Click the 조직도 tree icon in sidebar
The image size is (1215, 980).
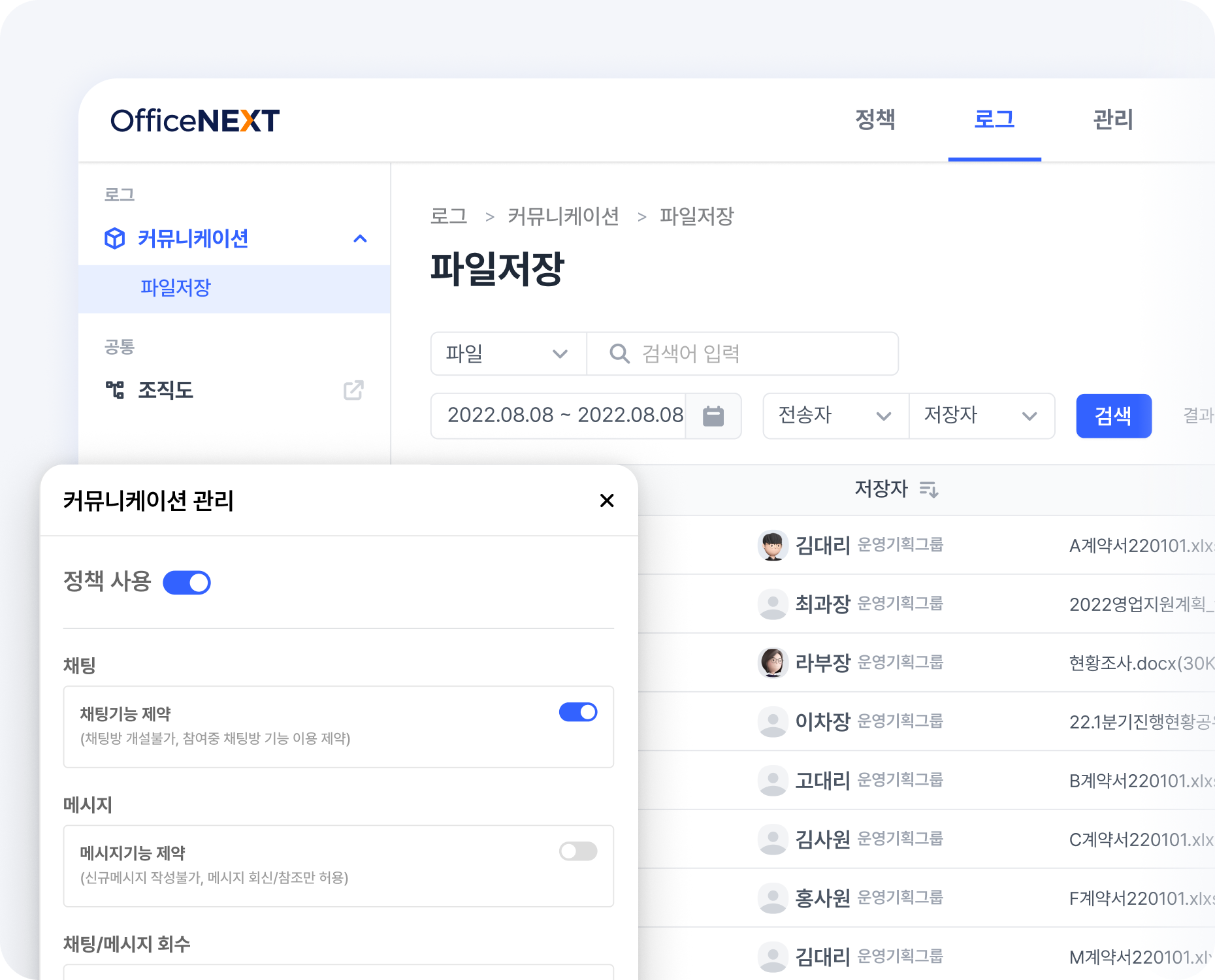pyautogui.click(x=115, y=390)
